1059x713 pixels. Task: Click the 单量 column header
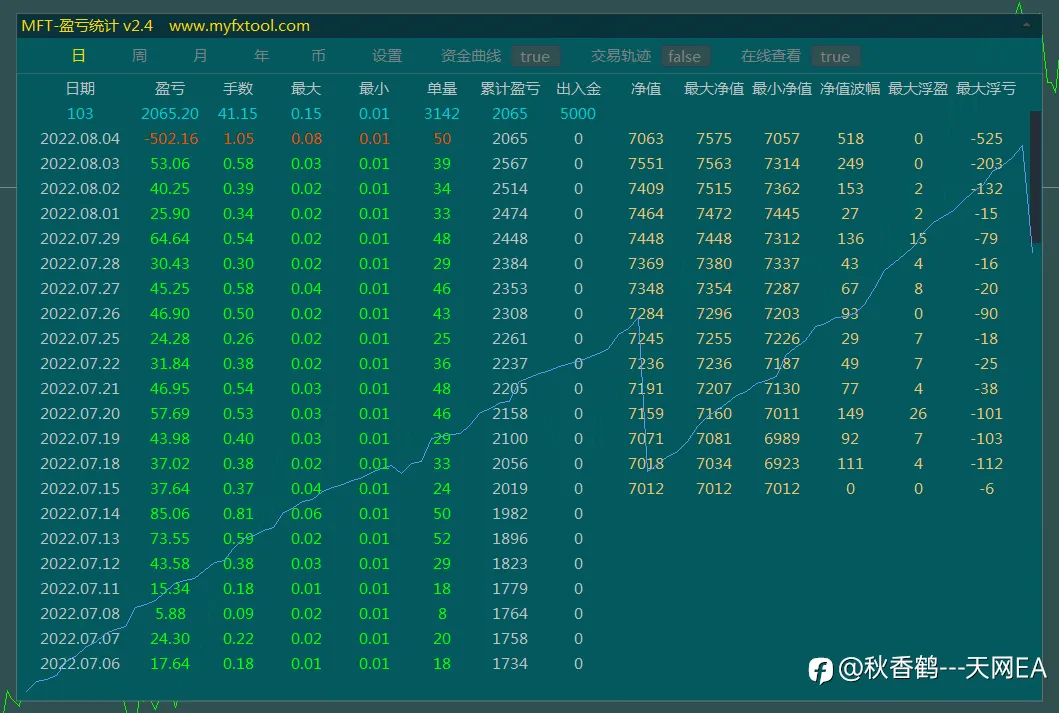442,88
